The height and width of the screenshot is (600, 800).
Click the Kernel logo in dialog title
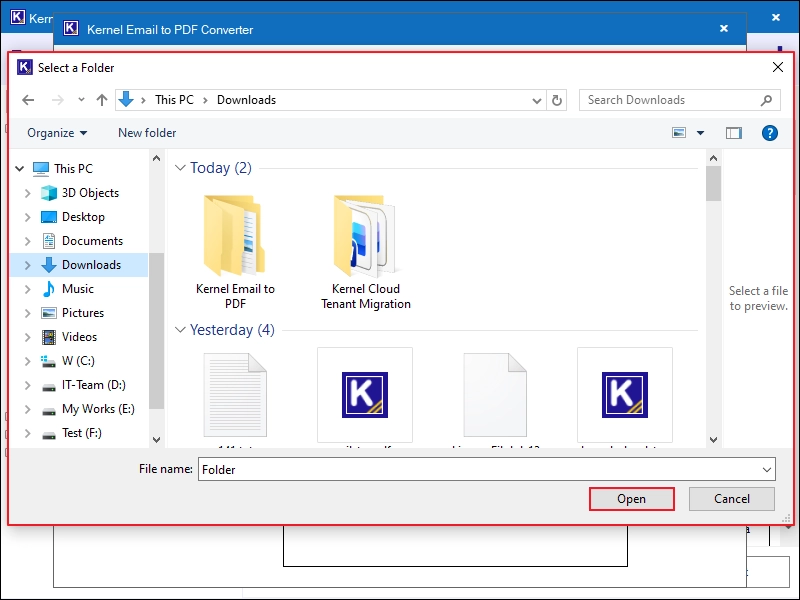click(x=24, y=67)
